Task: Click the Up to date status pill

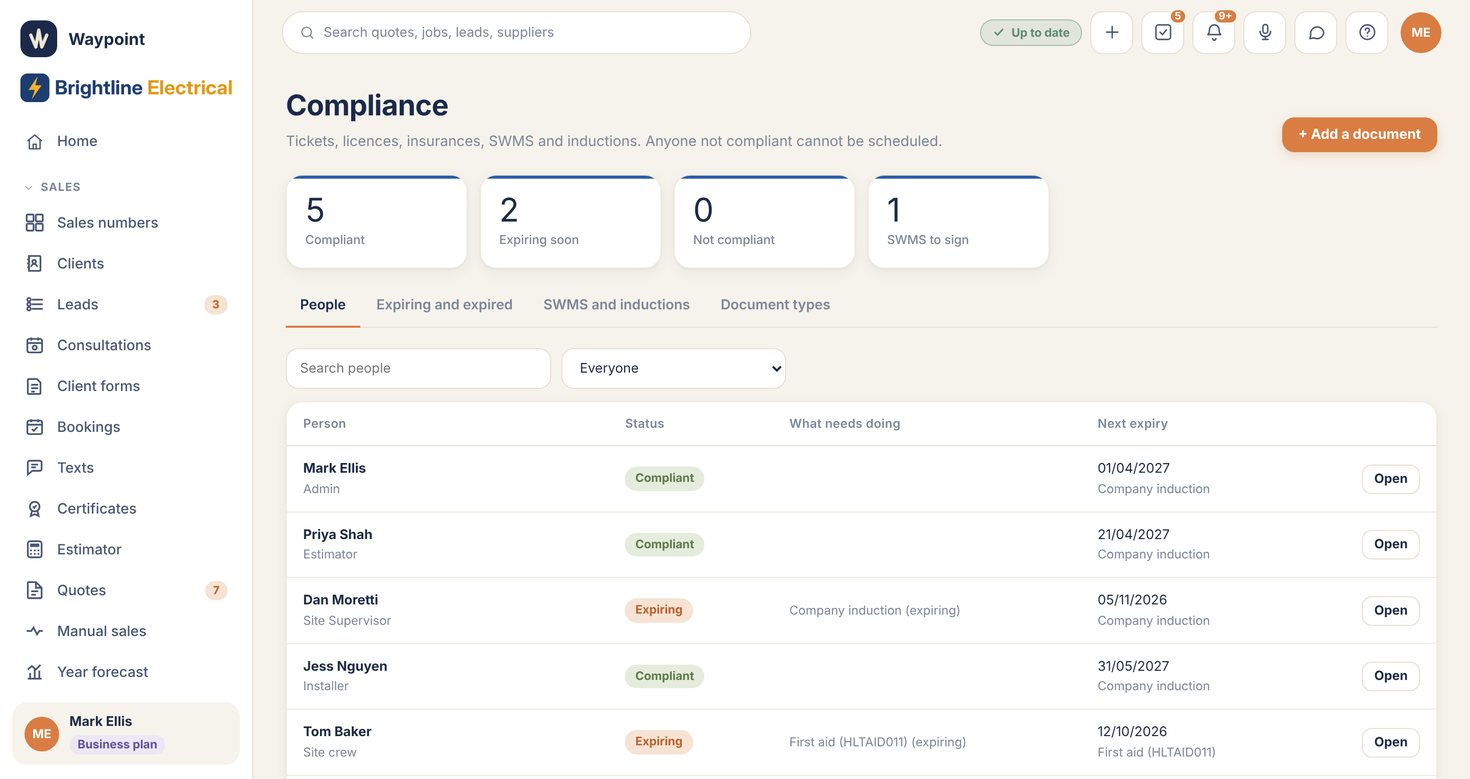Action: 1031,33
